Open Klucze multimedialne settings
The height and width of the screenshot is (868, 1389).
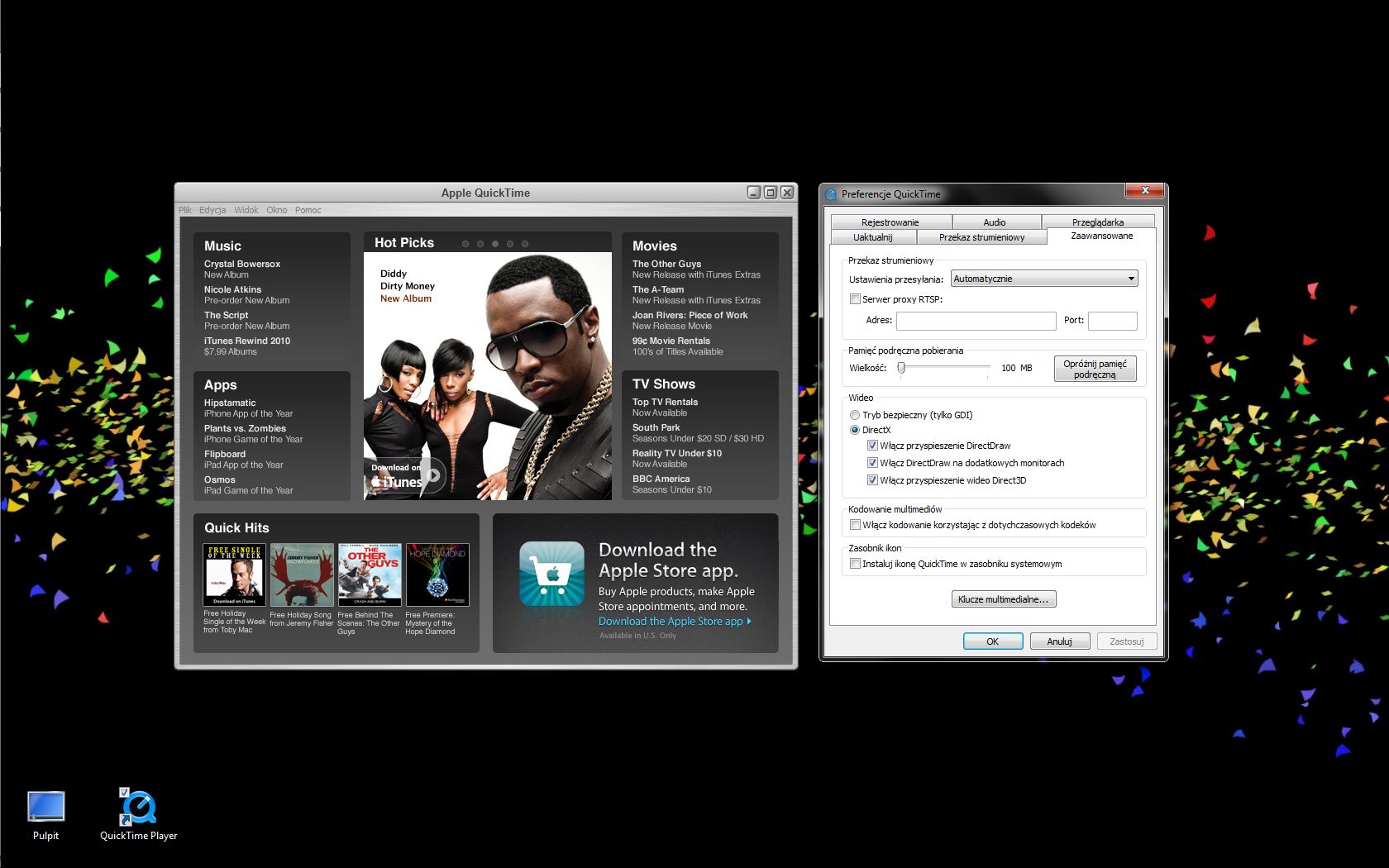point(1004,599)
